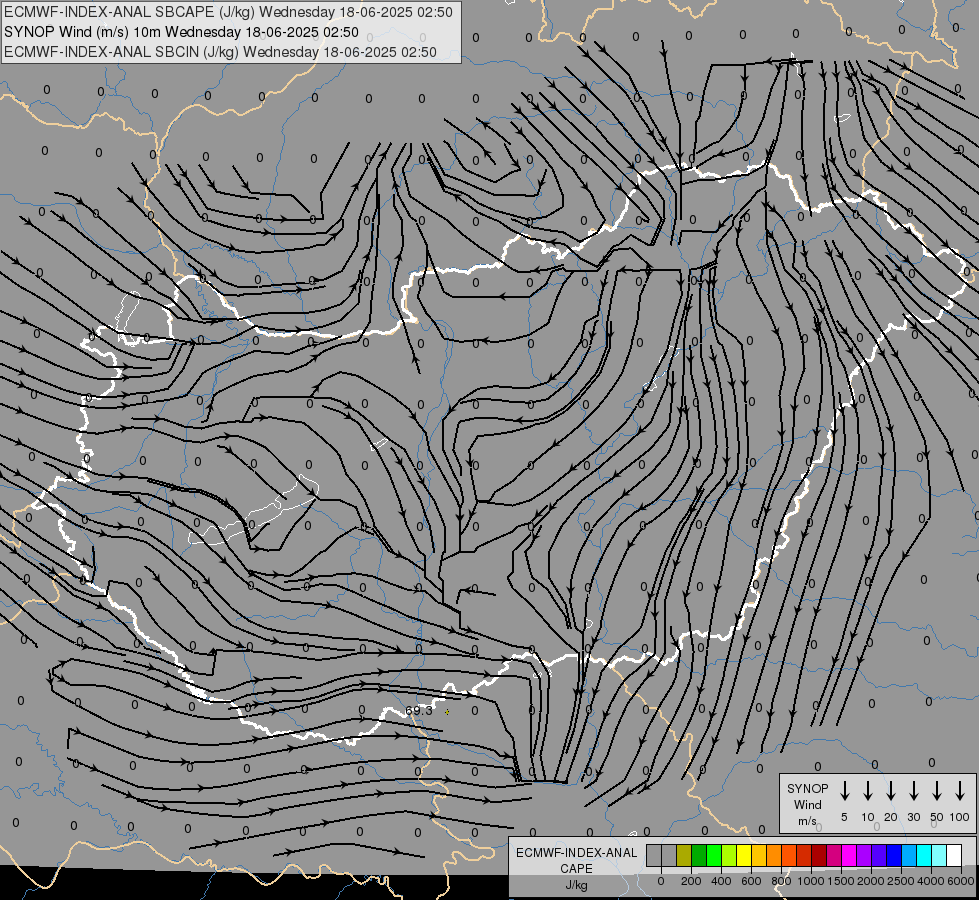Click the wind arrow above the 20 m/s label
This screenshot has height=900, width=979.
891,791
